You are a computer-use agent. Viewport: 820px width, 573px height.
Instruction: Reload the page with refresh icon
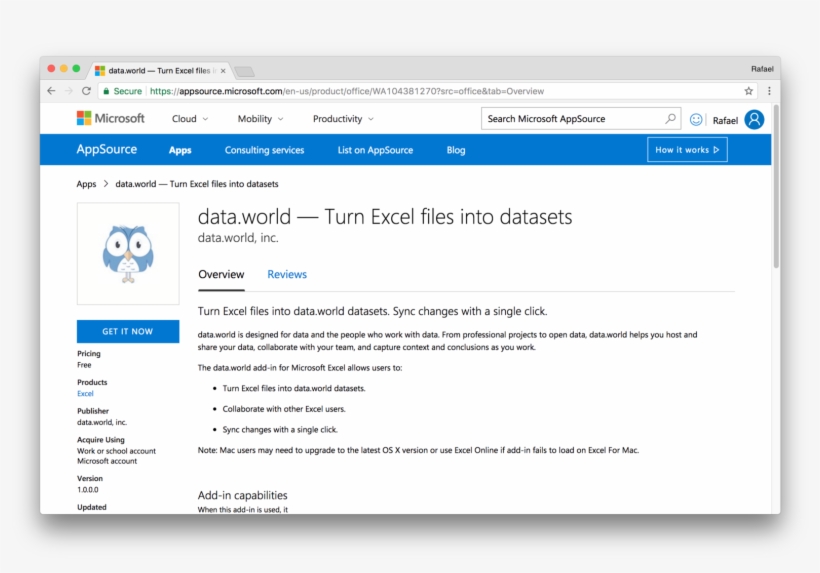(86, 91)
